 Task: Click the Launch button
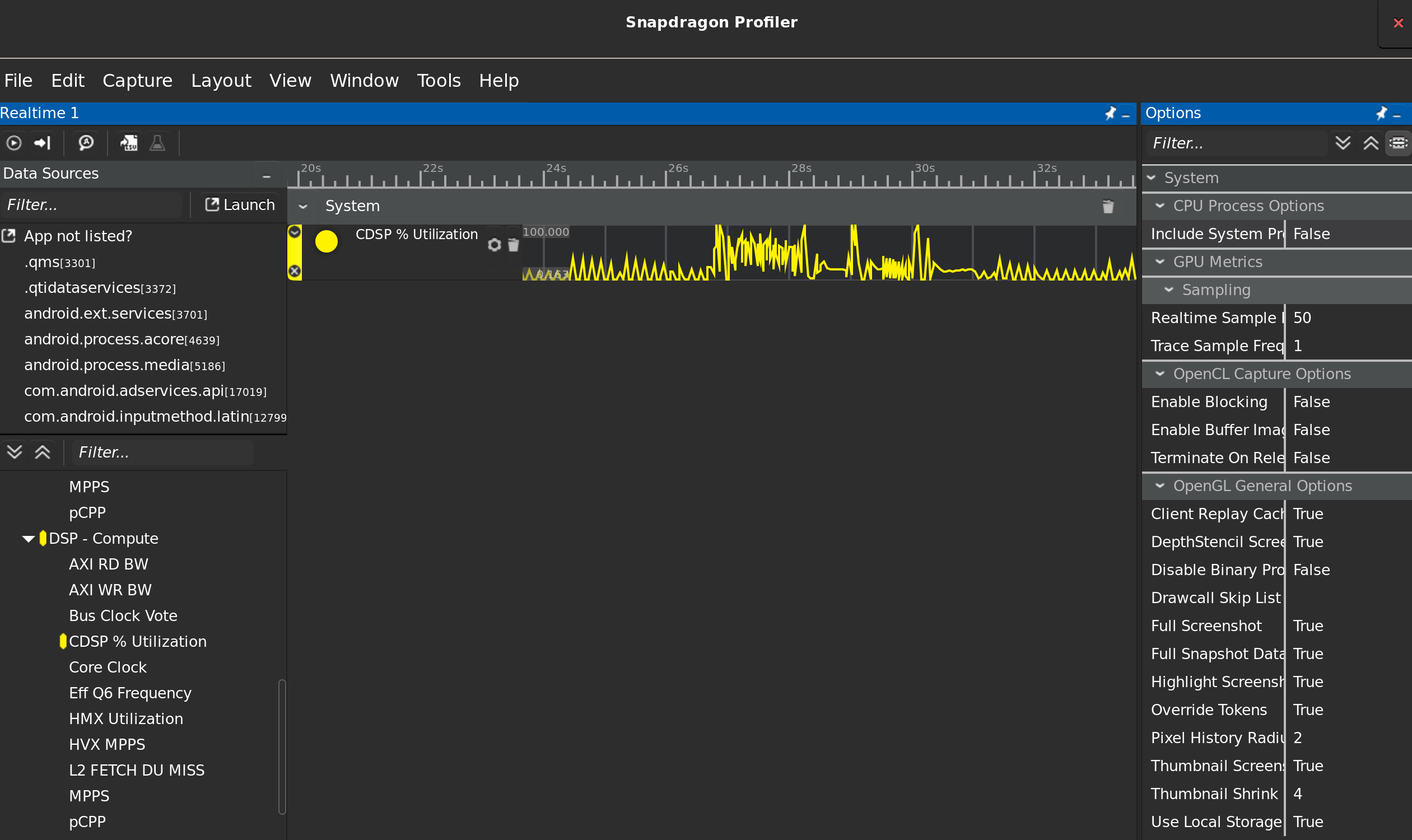[x=240, y=205]
